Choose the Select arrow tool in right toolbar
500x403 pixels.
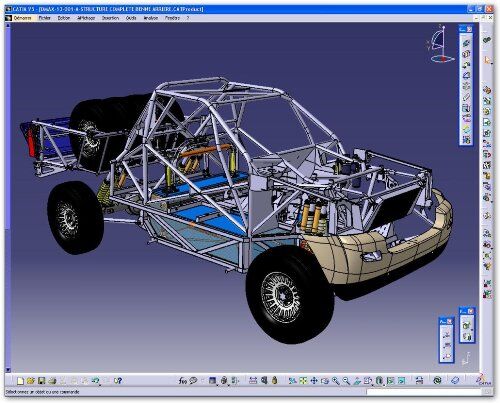(x=488, y=60)
